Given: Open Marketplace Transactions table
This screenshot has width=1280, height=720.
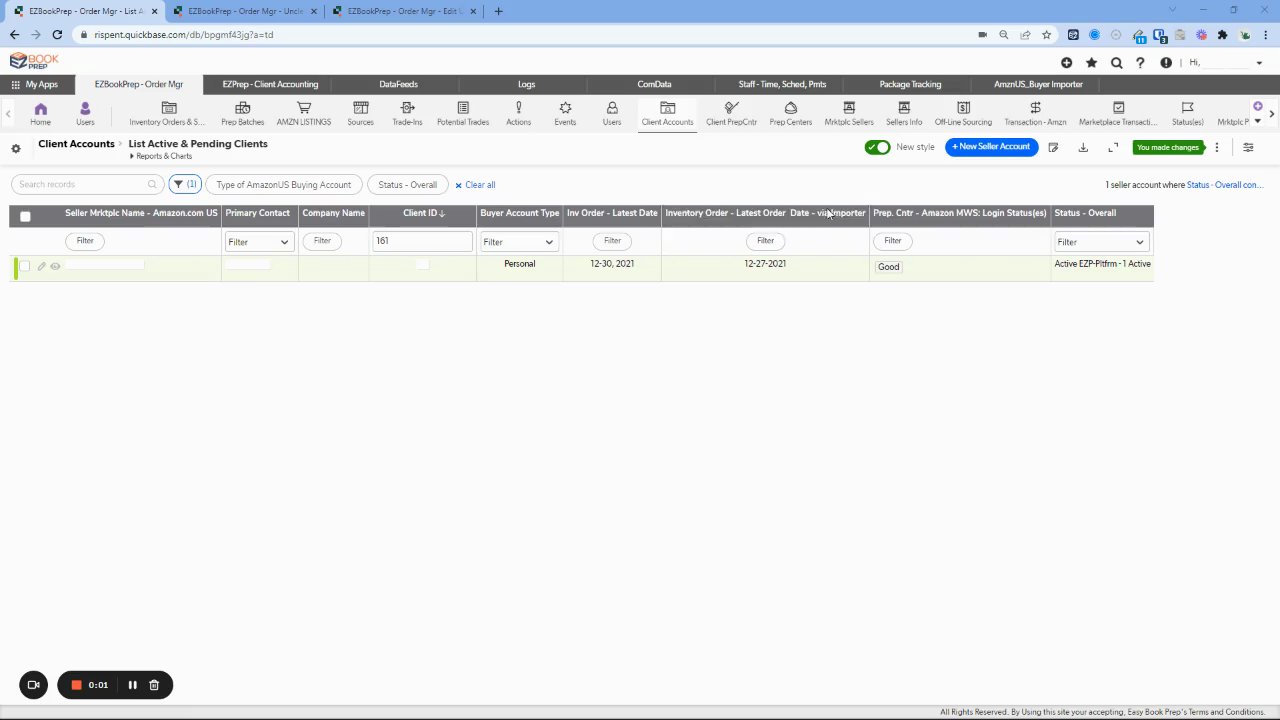Looking at the screenshot, I should pyautogui.click(x=1118, y=113).
